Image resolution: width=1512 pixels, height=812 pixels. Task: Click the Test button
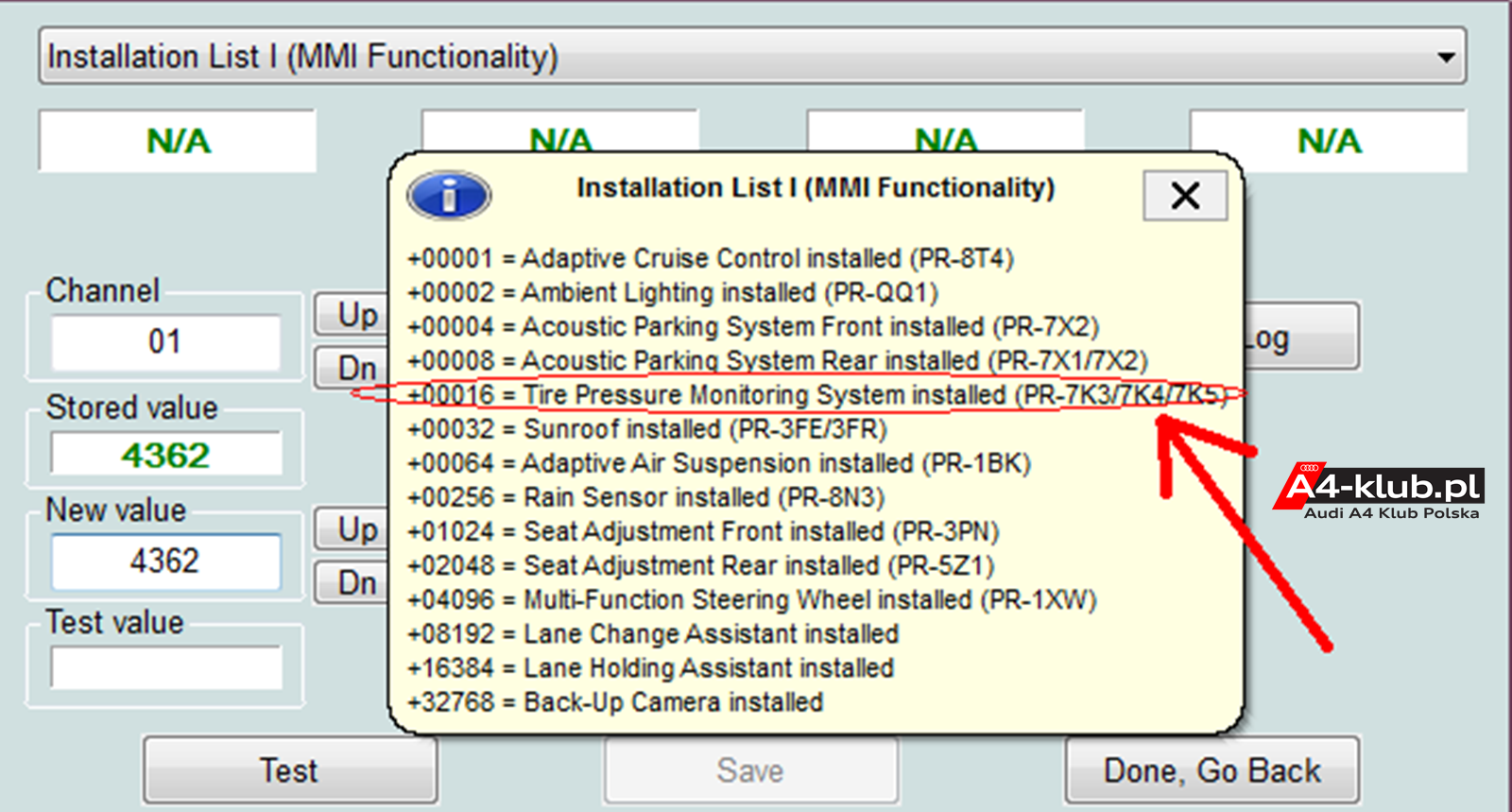pyautogui.click(x=289, y=770)
